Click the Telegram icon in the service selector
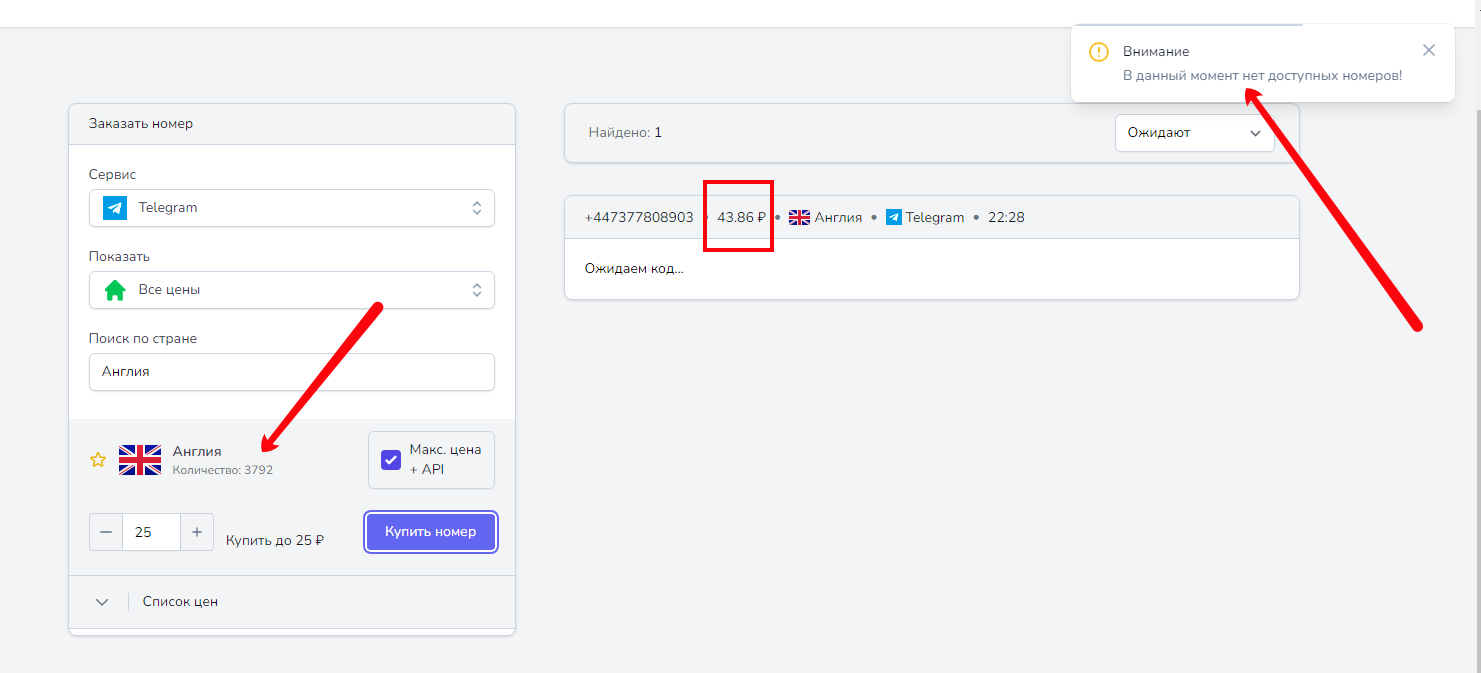Viewport: 1481px width, 673px height. click(x=115, y=208)
